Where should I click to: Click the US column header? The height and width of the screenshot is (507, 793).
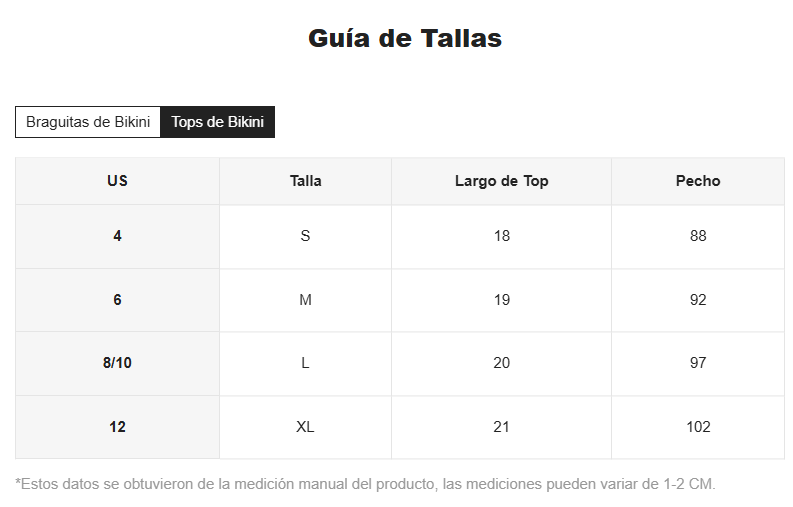coord(117,181)
